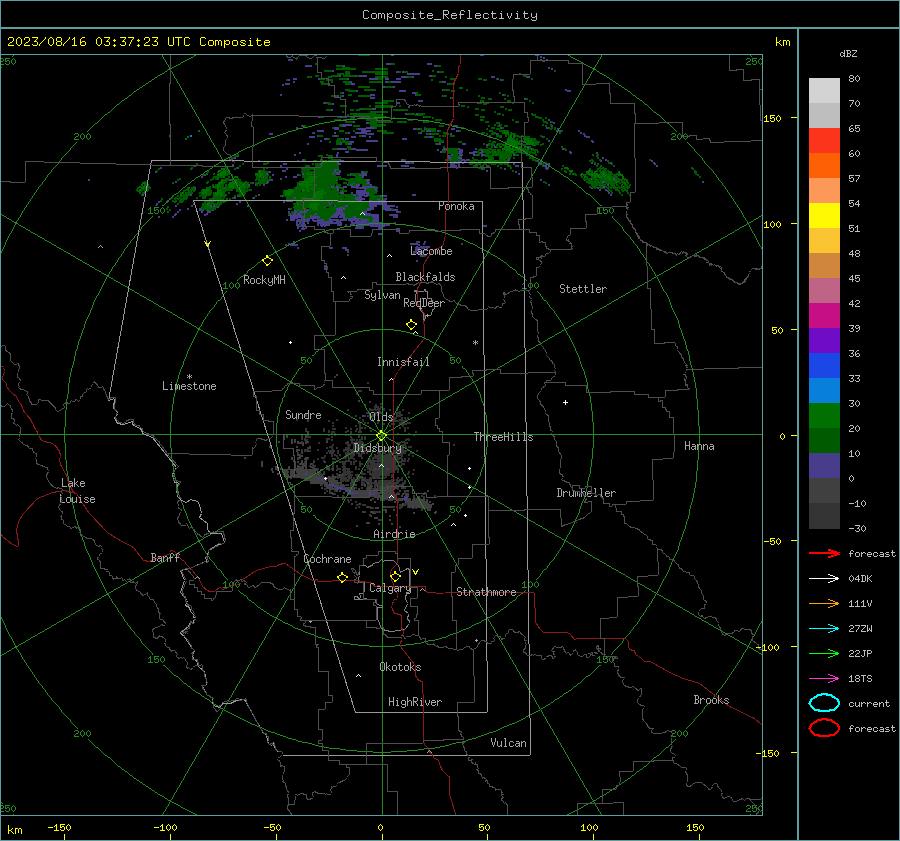The width and height of the screenshot is (900, 841).
Task: Click the Lake Louise label
Action: [77, 491]
